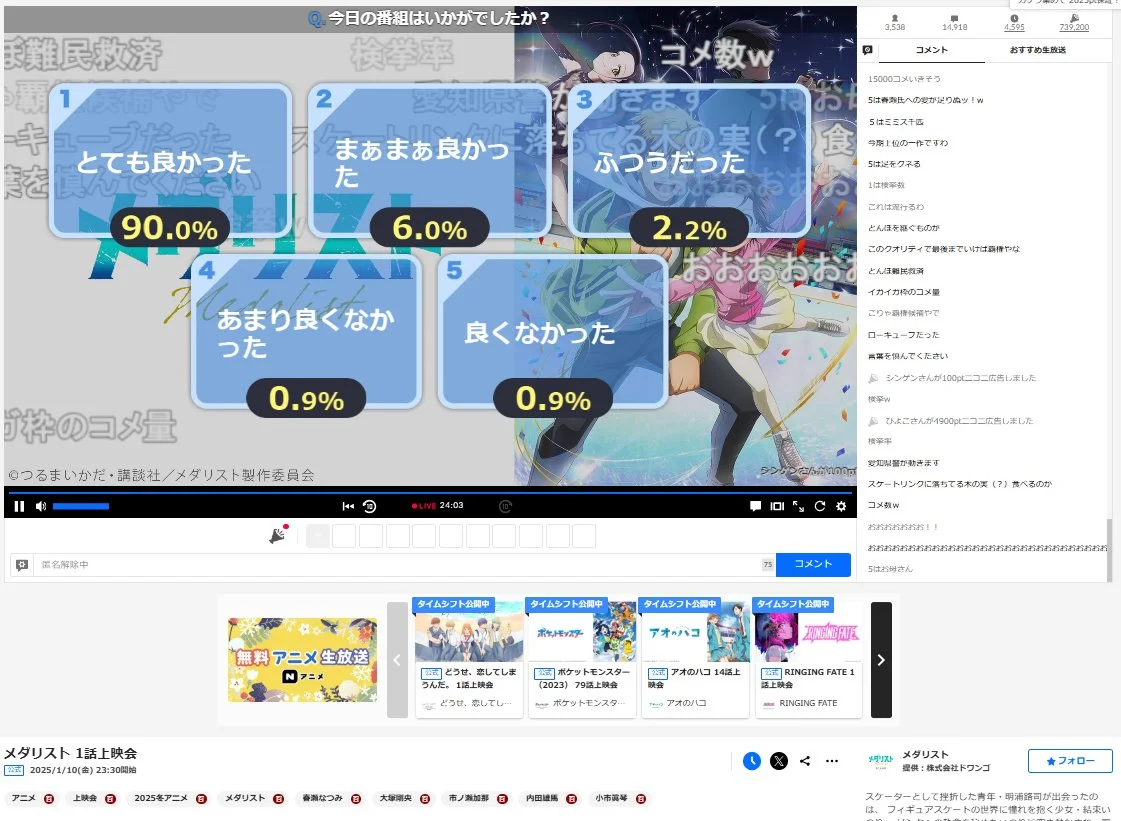Image resolution: width=1121 pixels, height=821 pixels.
Task: Pause the live video playback
Action: (x=19, y=506)
